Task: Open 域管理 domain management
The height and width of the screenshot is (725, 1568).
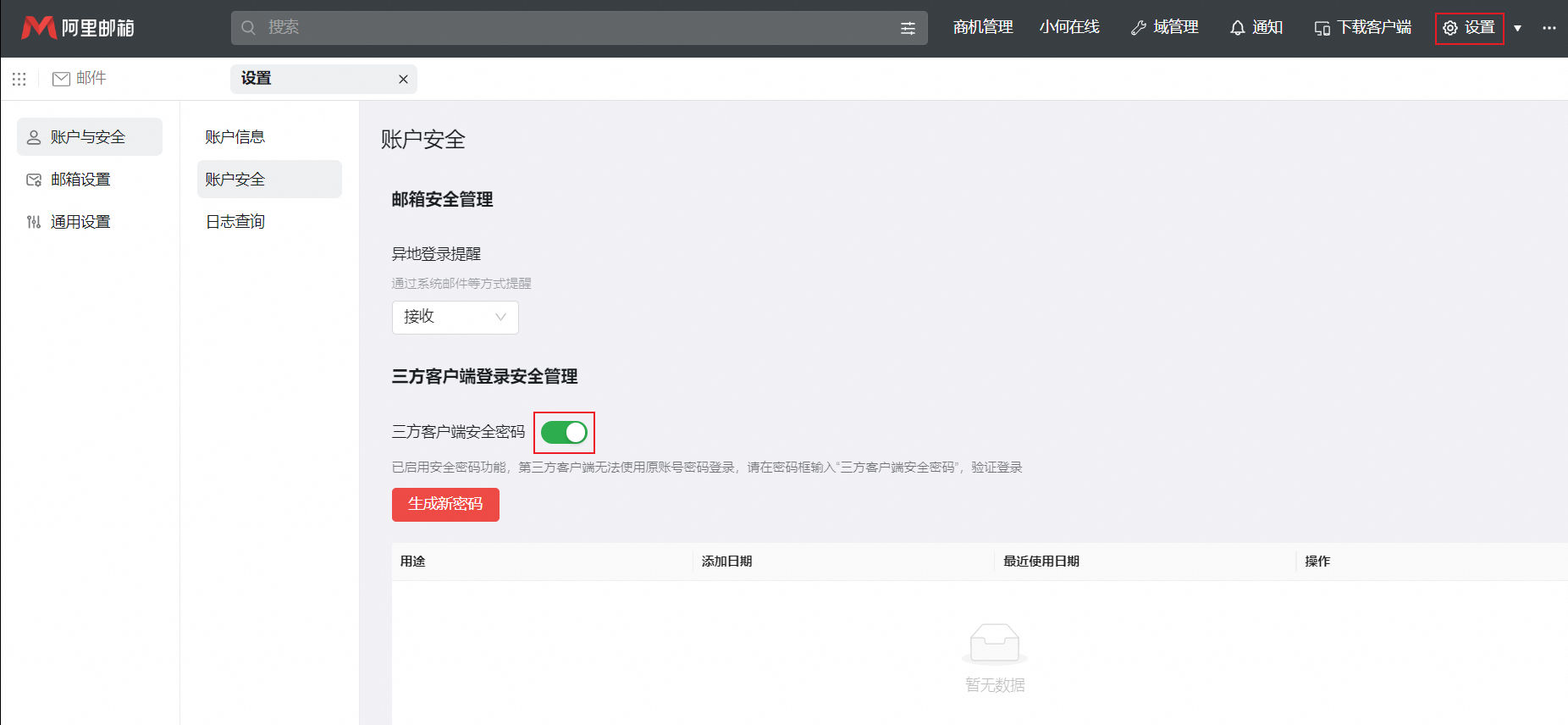Action: coord(1165,28)
